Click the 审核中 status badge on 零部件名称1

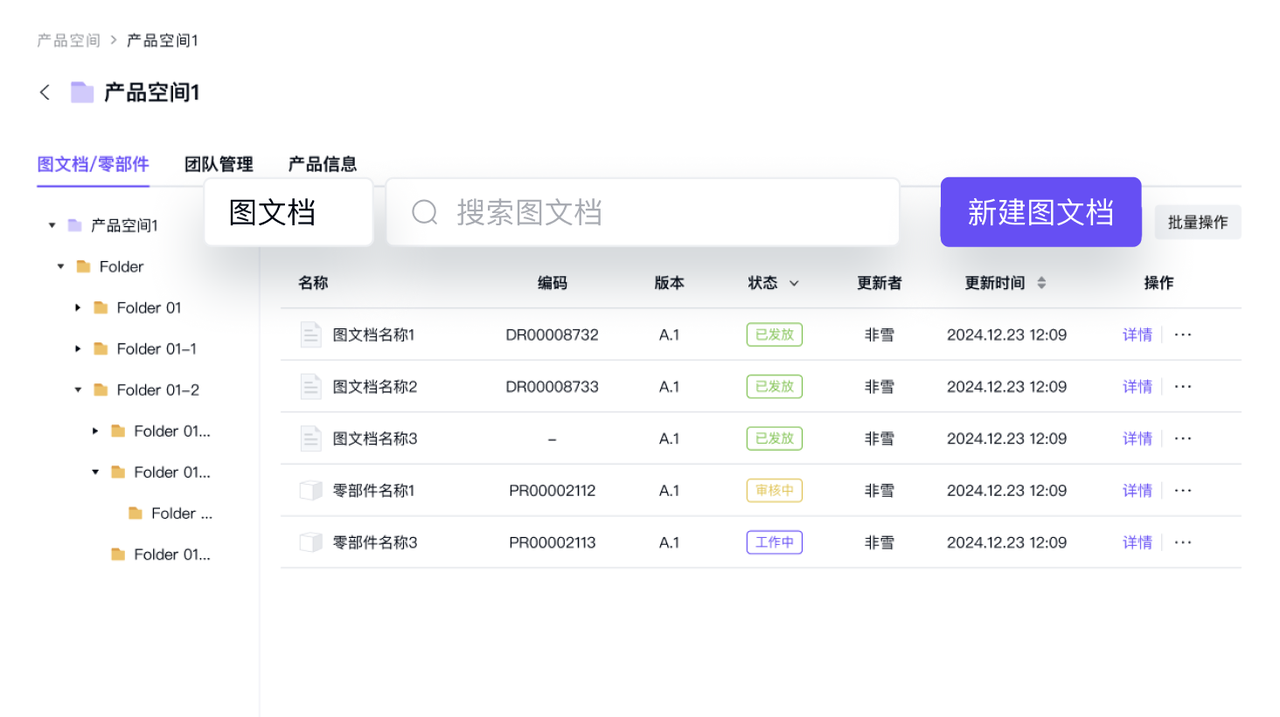coord(774,490)
